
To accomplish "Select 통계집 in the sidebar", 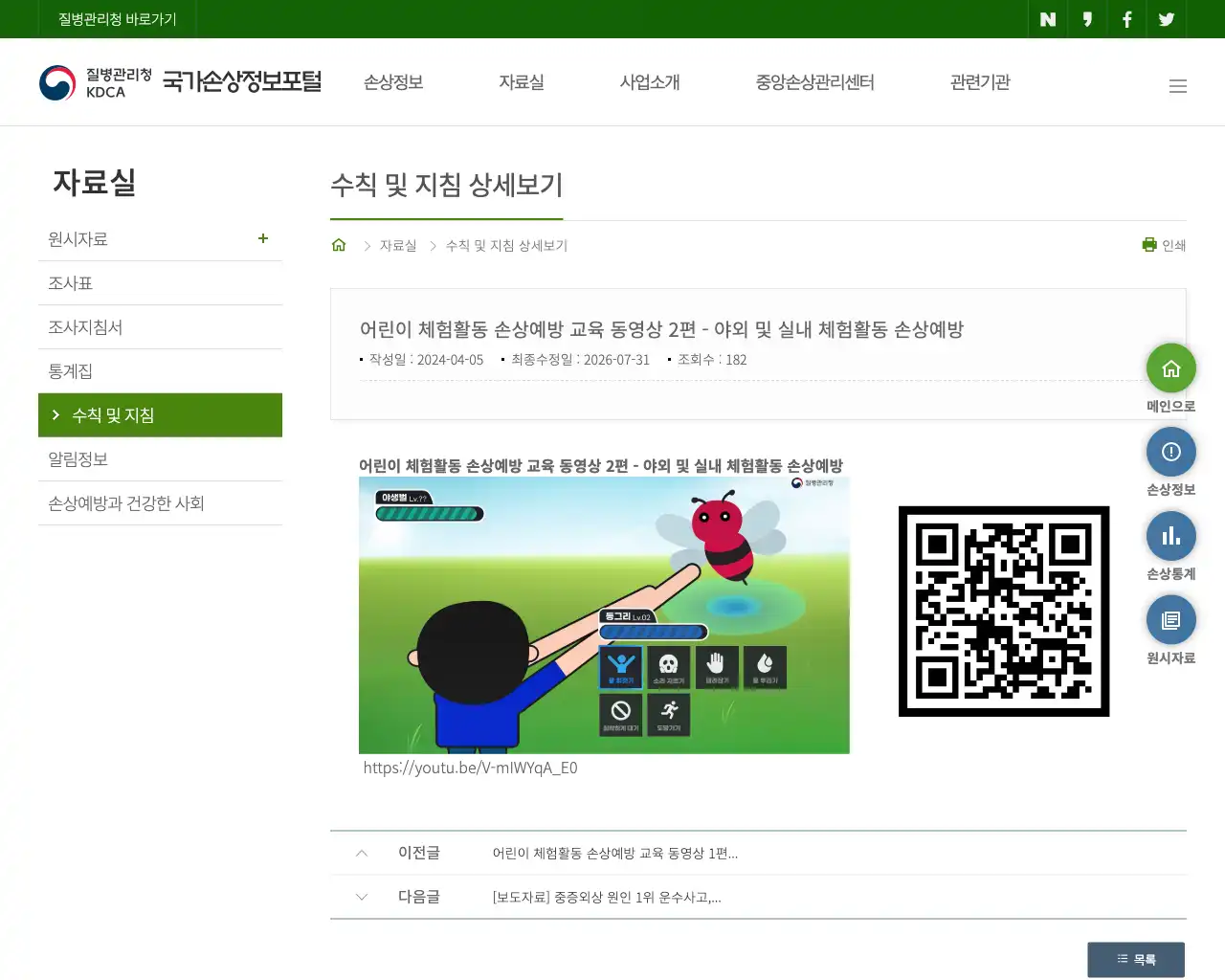I will [160, 371].
